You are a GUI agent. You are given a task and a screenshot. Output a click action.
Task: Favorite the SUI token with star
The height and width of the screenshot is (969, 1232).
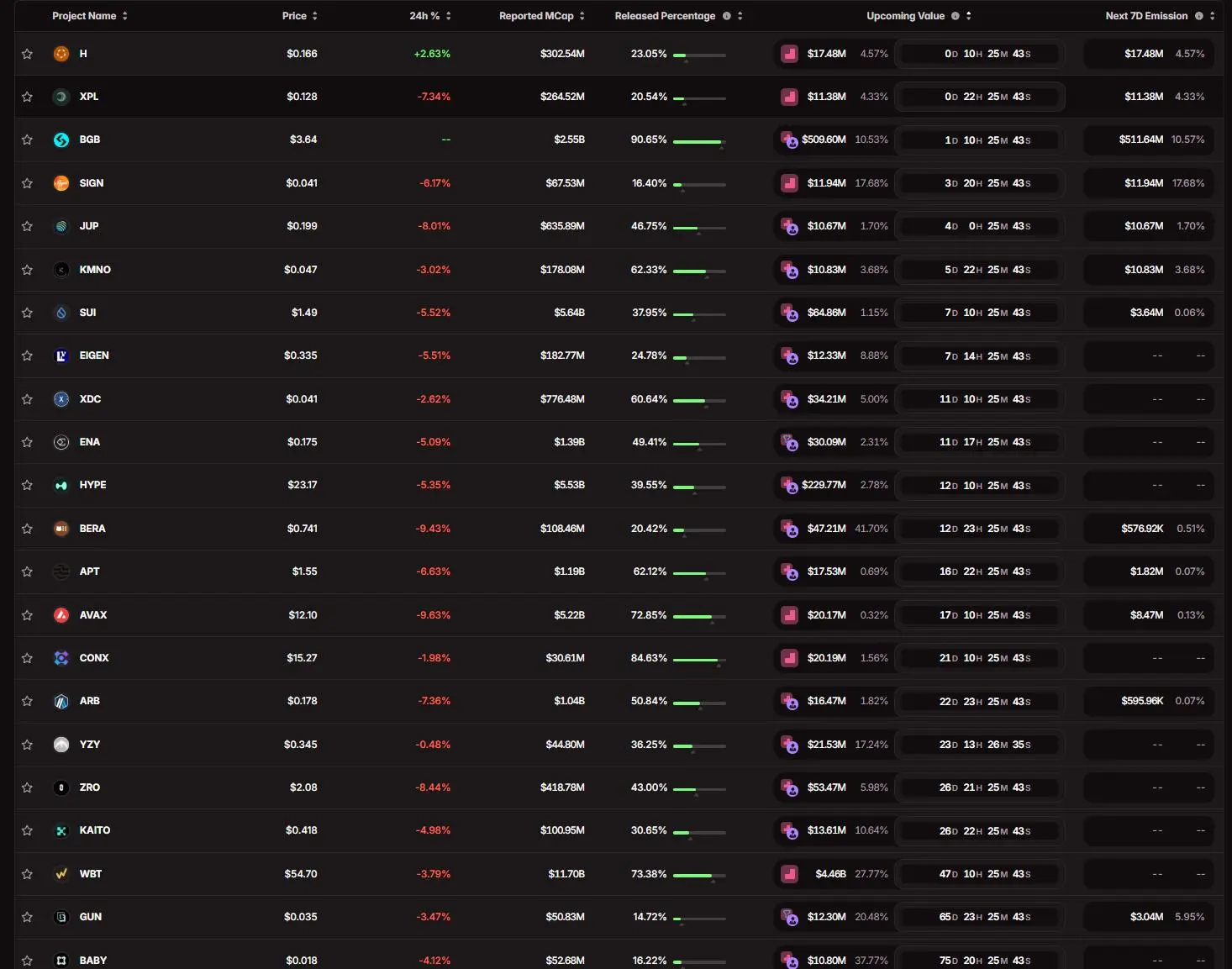27,313
